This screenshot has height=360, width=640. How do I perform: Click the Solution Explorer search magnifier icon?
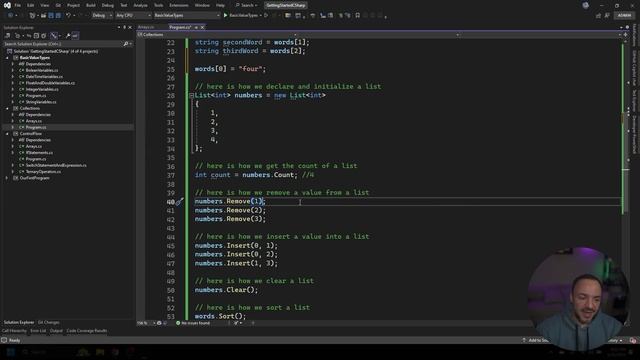tap(125, 44)
